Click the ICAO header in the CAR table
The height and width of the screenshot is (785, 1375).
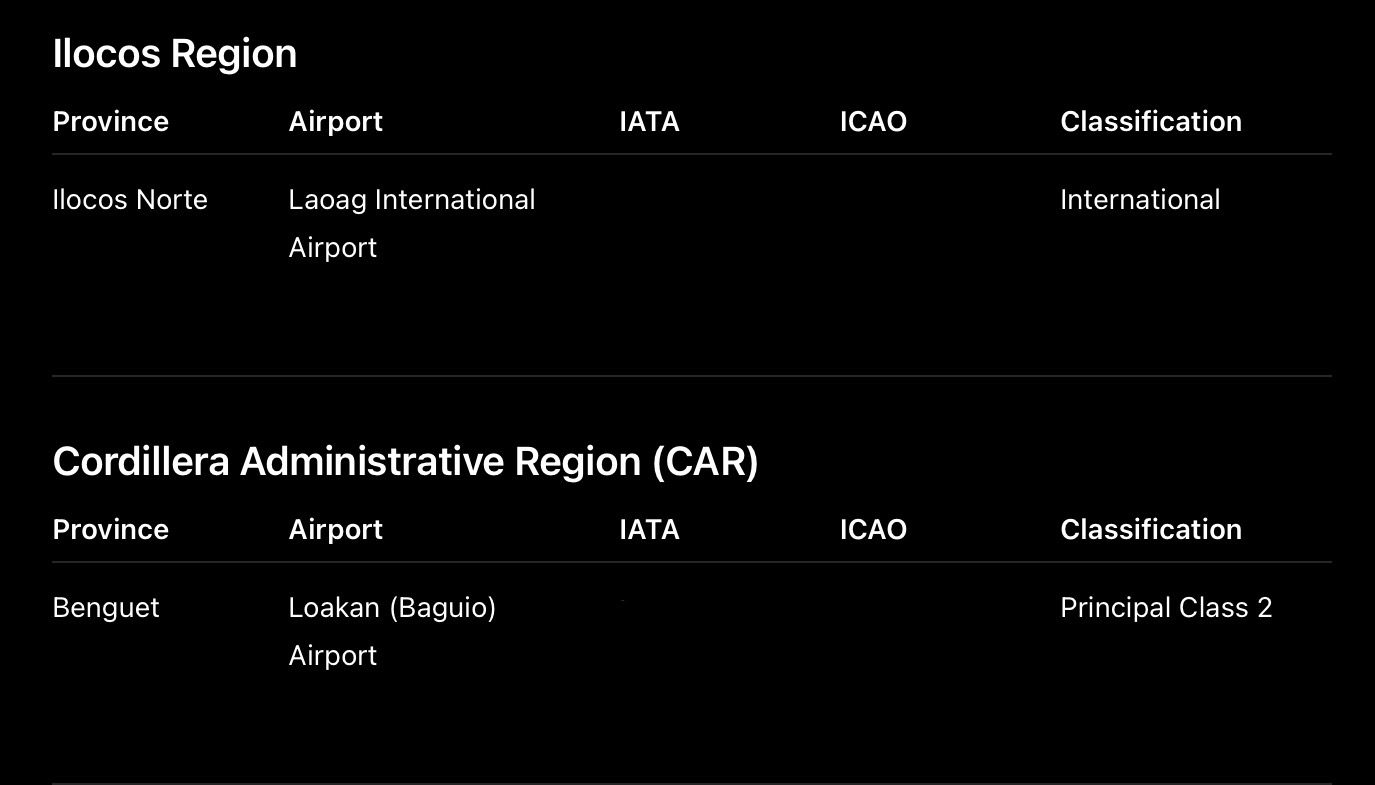[x=873, y=530]
